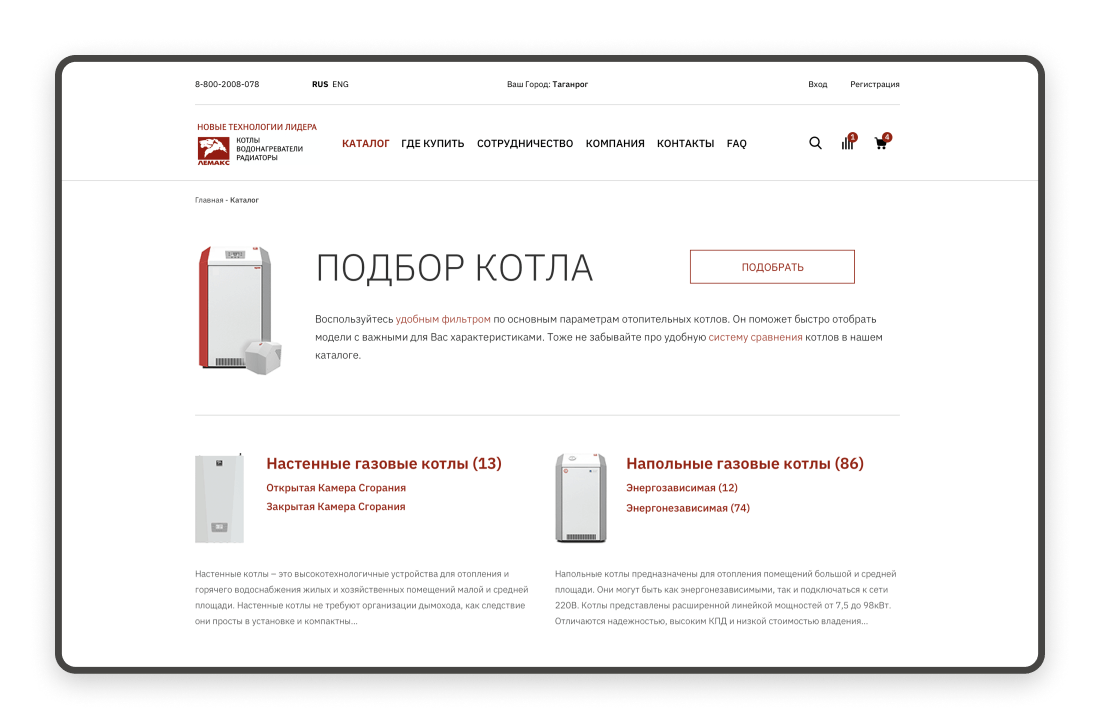Open the search magnifier icon
This screenshot has height=728, width=1100.
coord(815,143)
